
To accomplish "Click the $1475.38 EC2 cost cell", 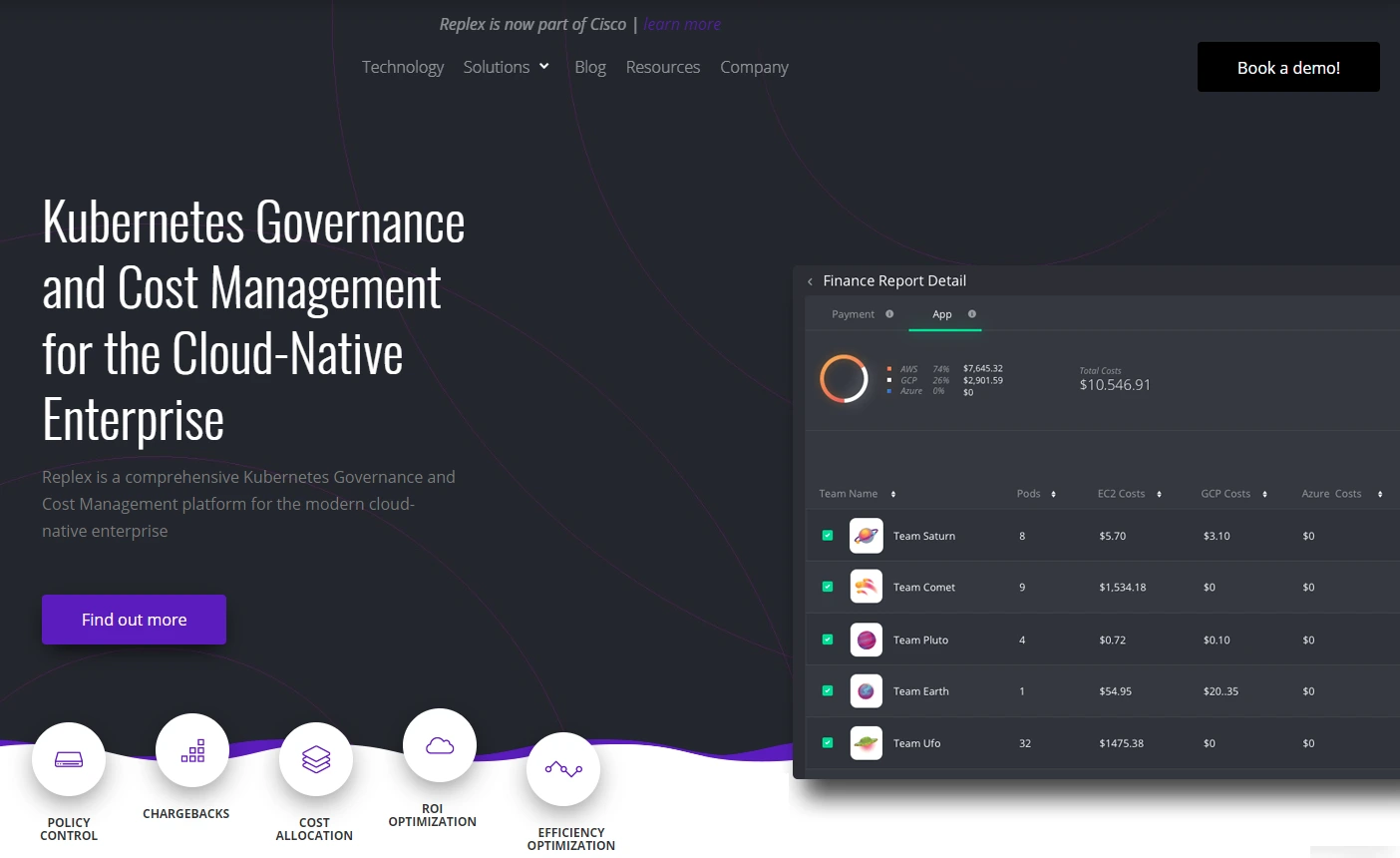I will click(x=1122, y=743).
